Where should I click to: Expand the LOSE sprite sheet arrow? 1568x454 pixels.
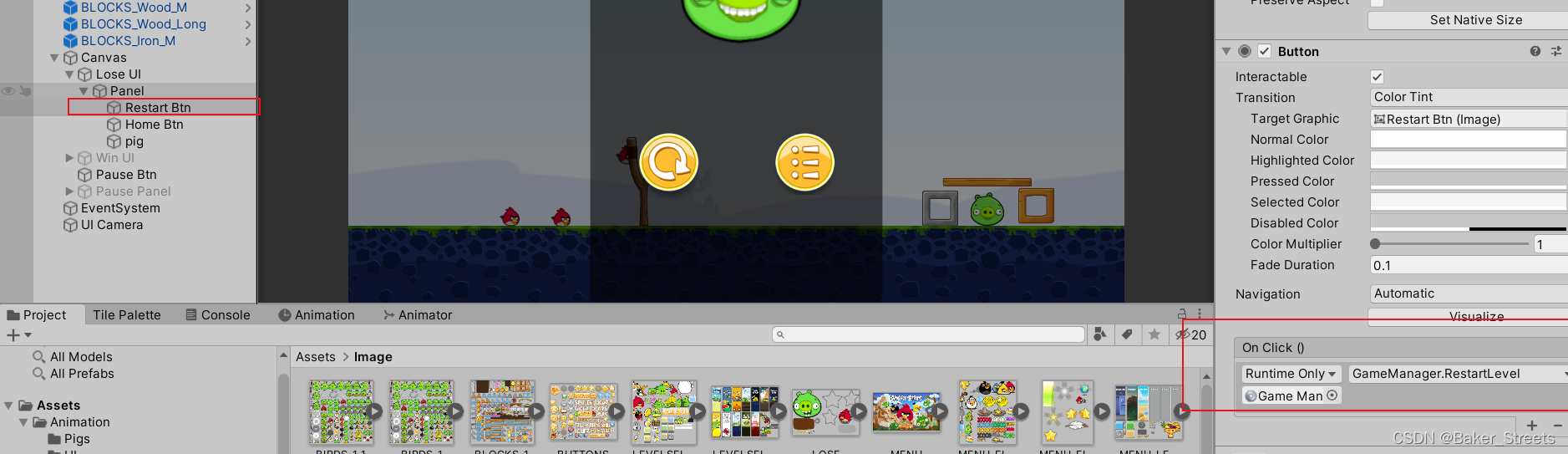[x=860, y=411]
